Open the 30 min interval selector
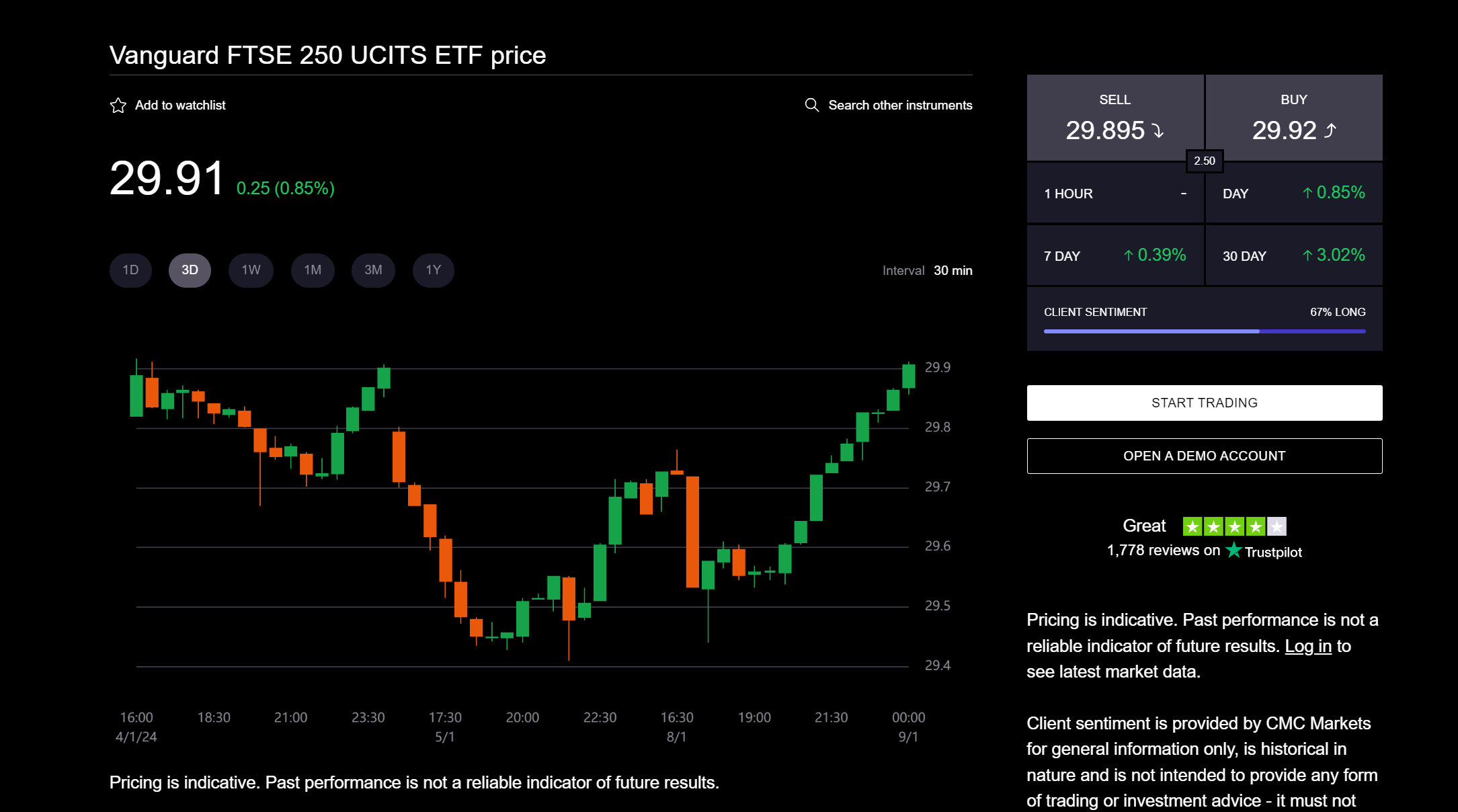This screenshot has width=1458, height=812. (953, 270)
